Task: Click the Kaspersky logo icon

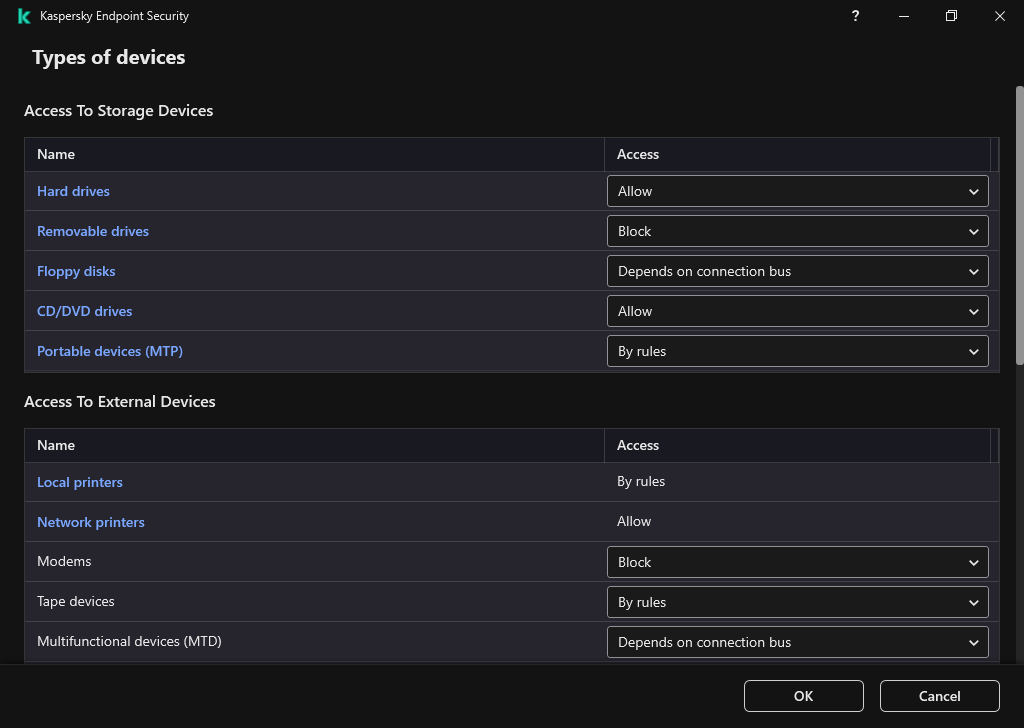Action: tap(24, 16)
